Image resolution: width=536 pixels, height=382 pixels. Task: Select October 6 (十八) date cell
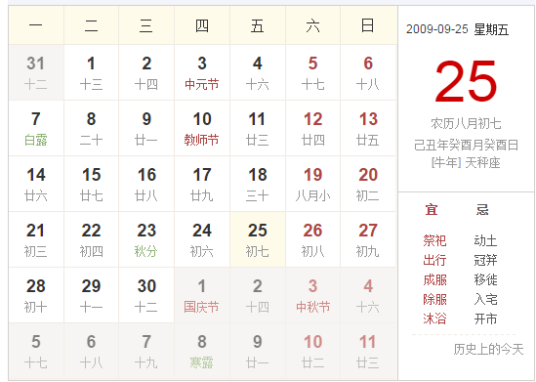[x=91, y=351]
